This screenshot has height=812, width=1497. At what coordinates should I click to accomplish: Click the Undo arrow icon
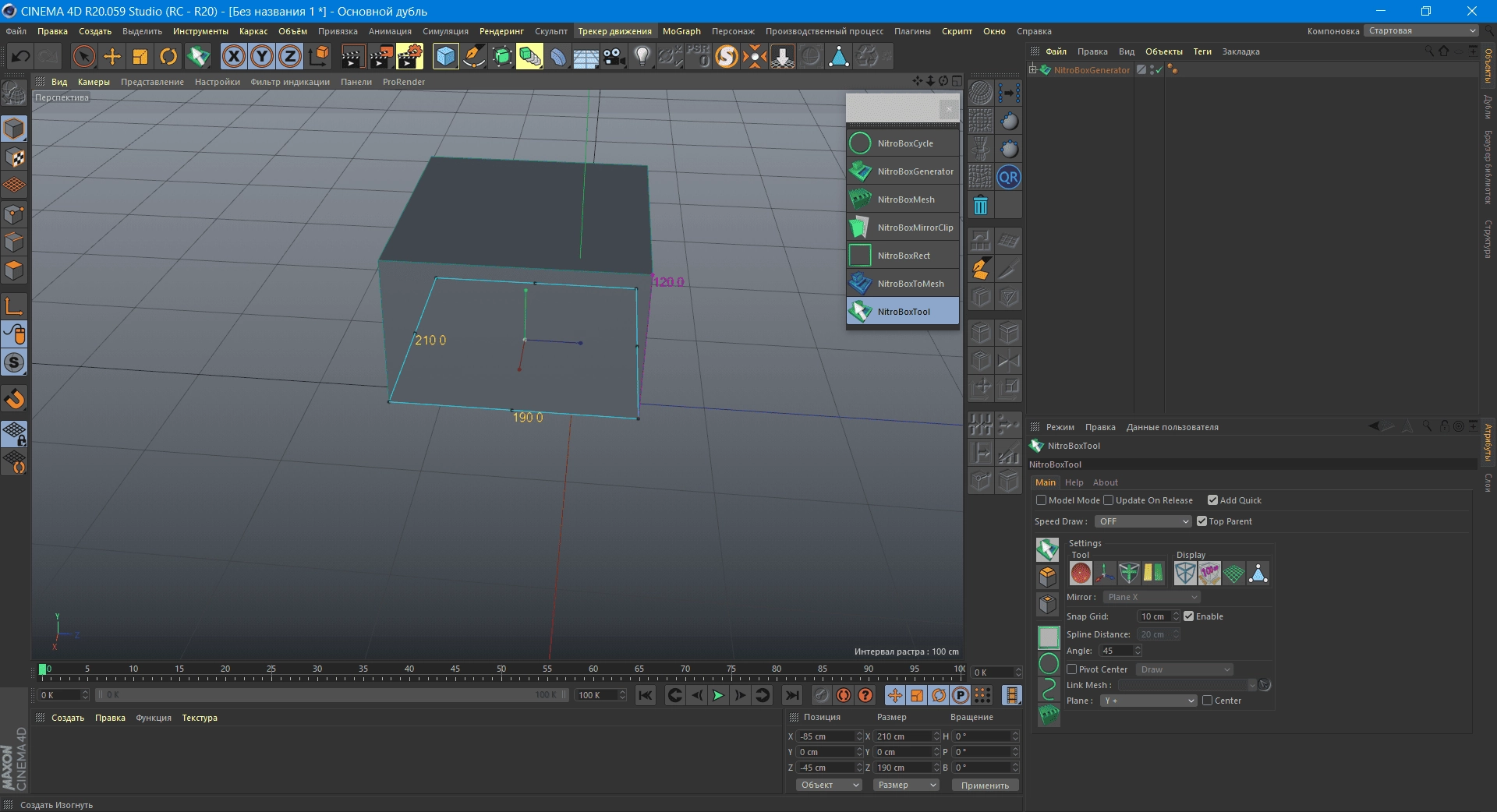point(21,56)
